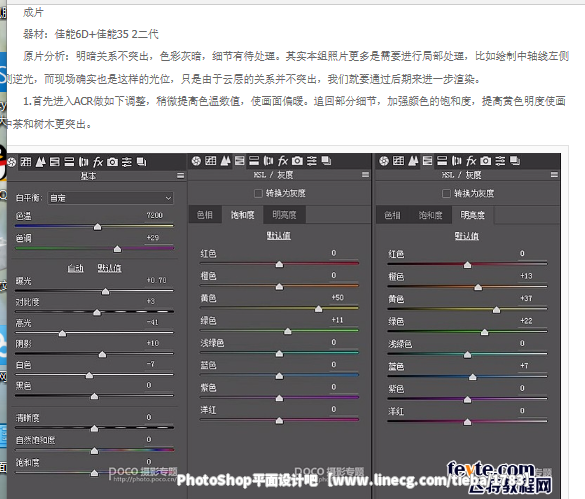
Task: Click 黄色 luminance slider handle at +37
Action: [x=496, y=310]
